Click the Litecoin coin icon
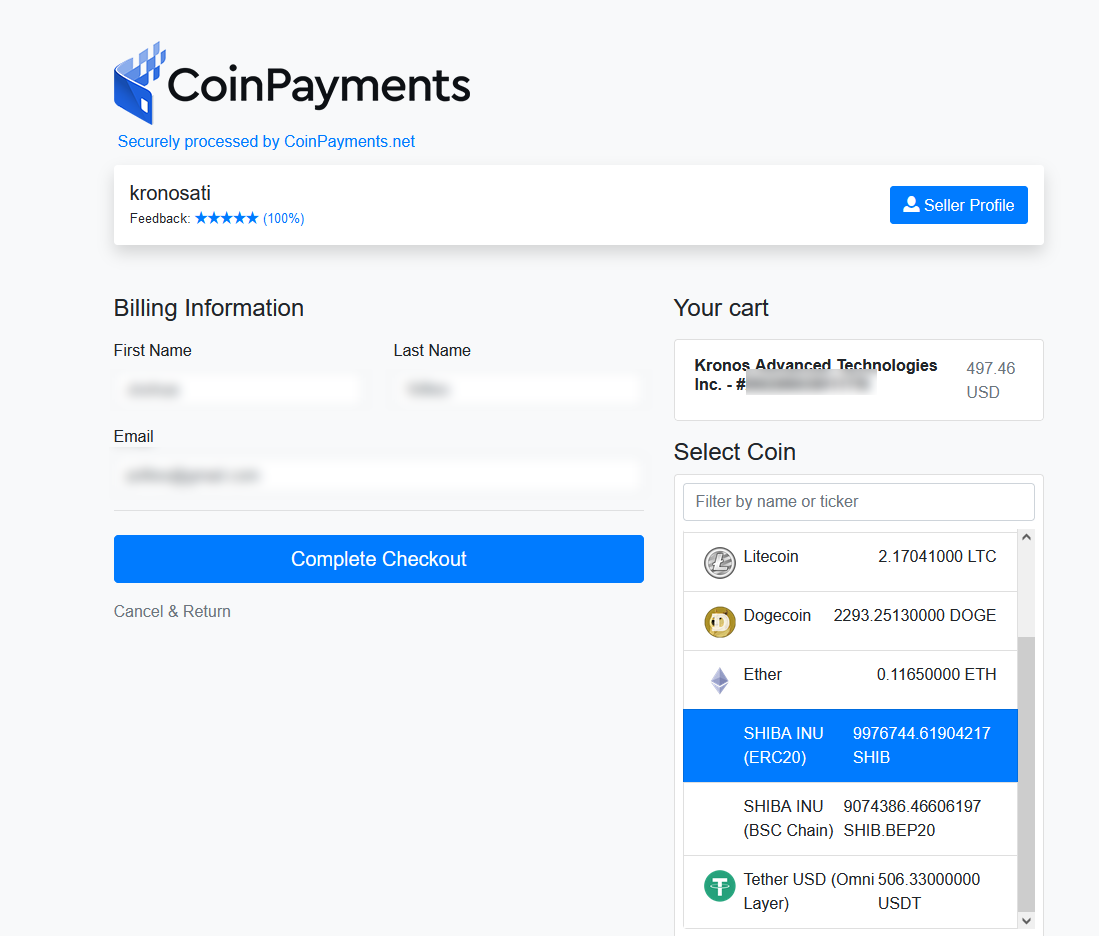Viewport: 1099px width, 936px height. (x=719, y=563)
